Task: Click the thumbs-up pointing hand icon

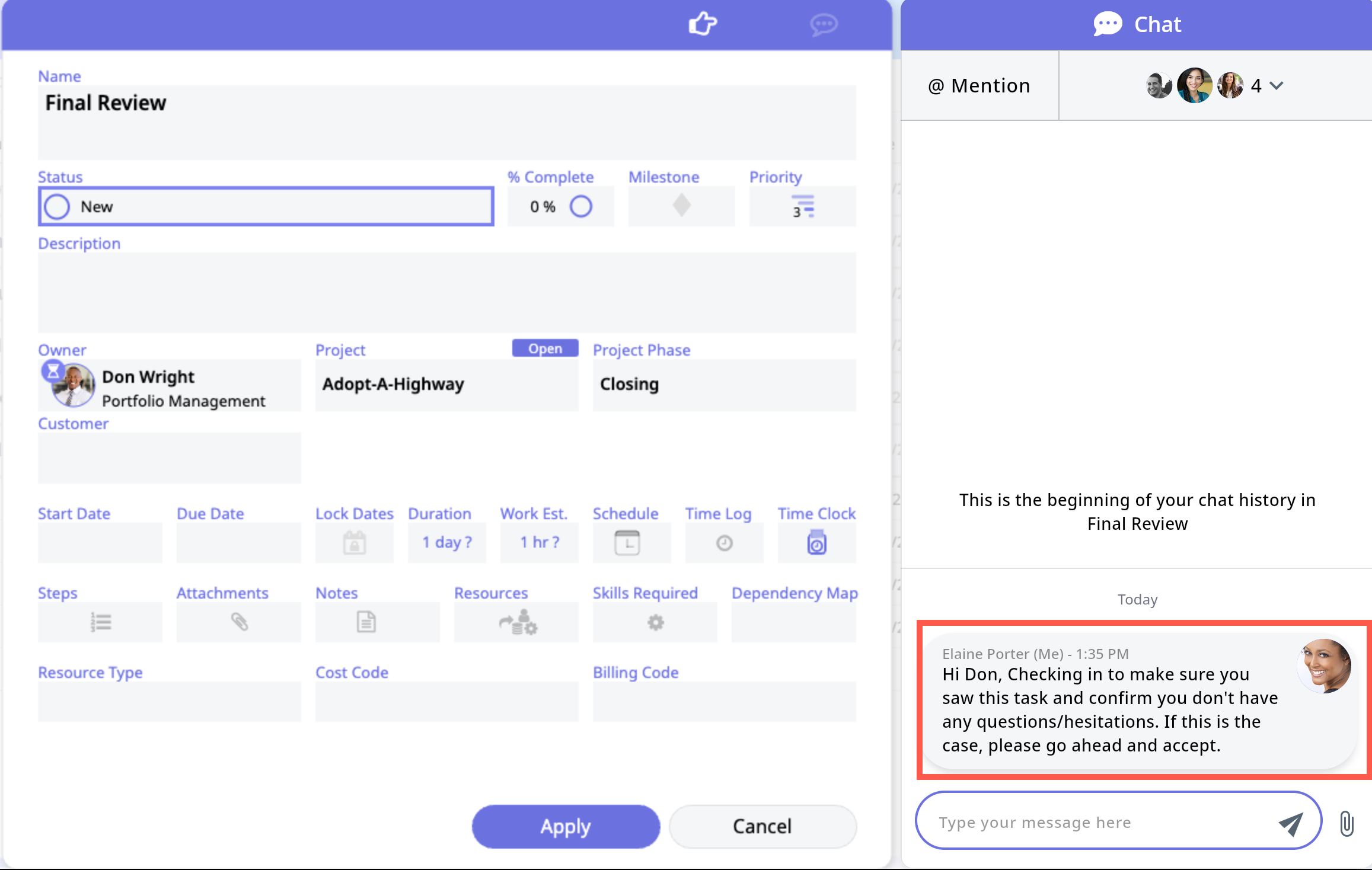Action: (x=703, y=24)
